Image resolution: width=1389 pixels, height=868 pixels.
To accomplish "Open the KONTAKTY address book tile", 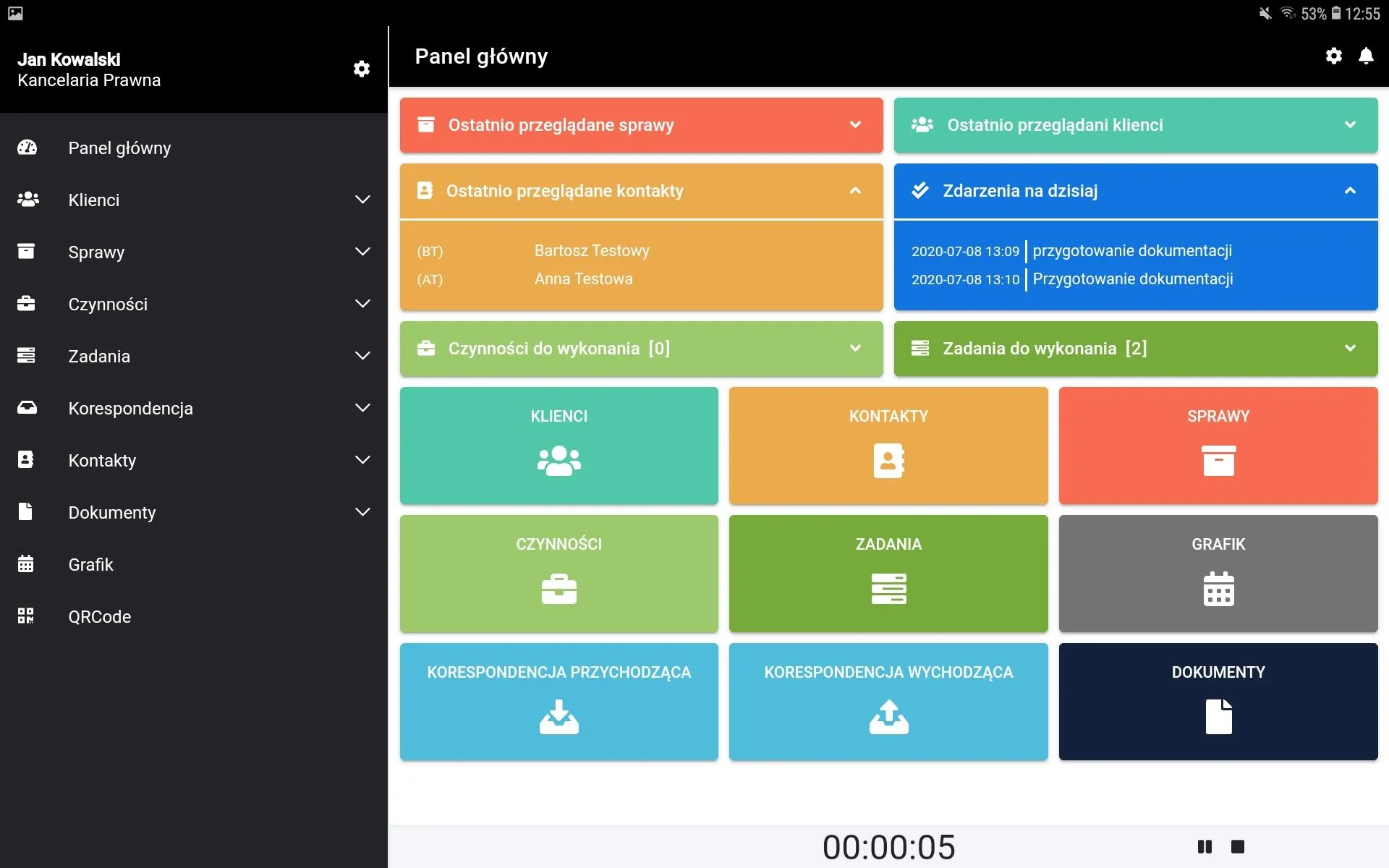I will pyautogui.click(x=888, y=446).
